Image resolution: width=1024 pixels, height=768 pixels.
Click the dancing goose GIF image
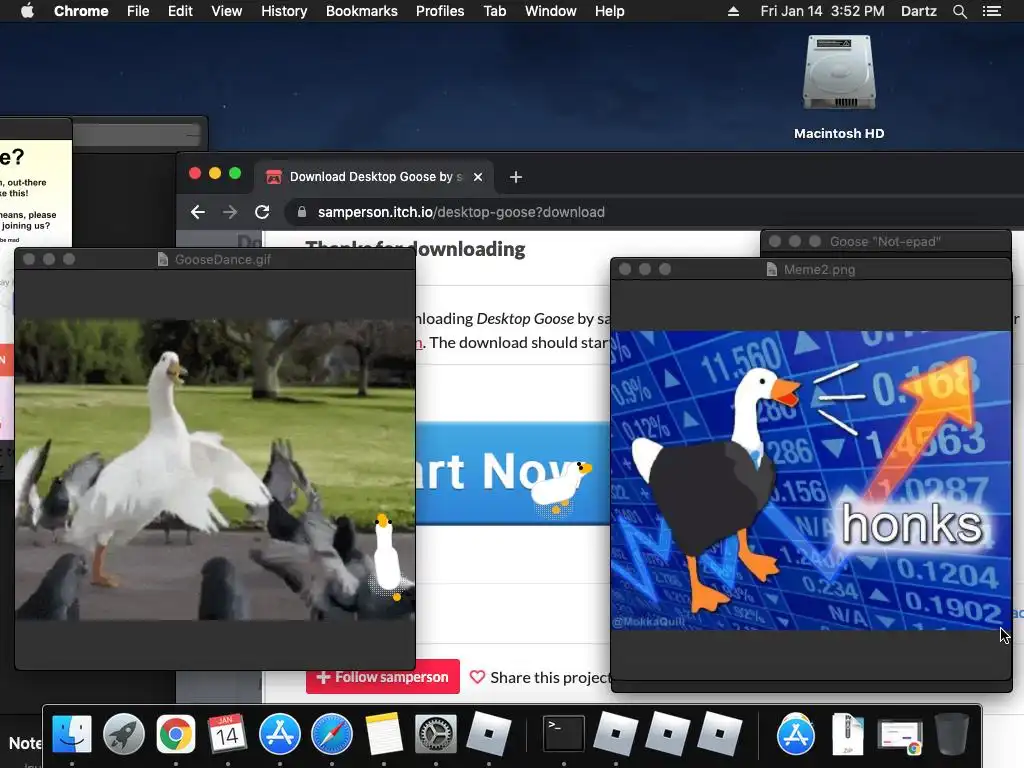point(215,469)
